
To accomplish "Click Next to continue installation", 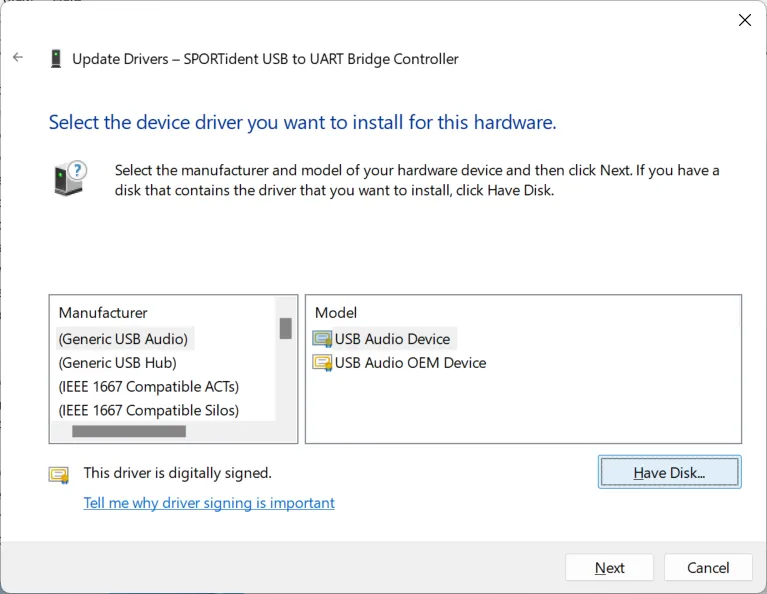I will pyautogui.click(x=609, y=568).
